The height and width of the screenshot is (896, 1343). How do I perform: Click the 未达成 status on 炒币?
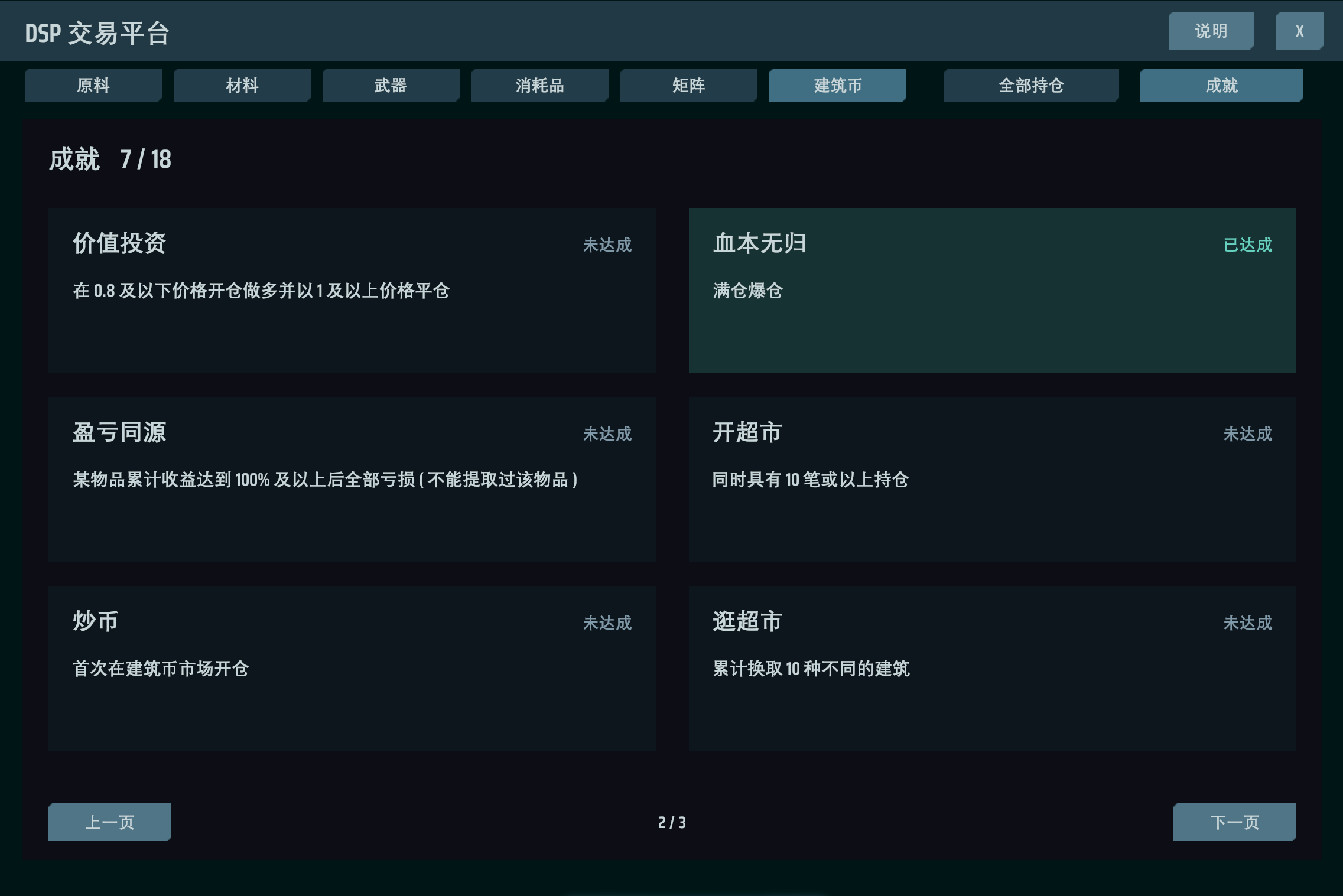pyautogui.click(x=607, y=623)
